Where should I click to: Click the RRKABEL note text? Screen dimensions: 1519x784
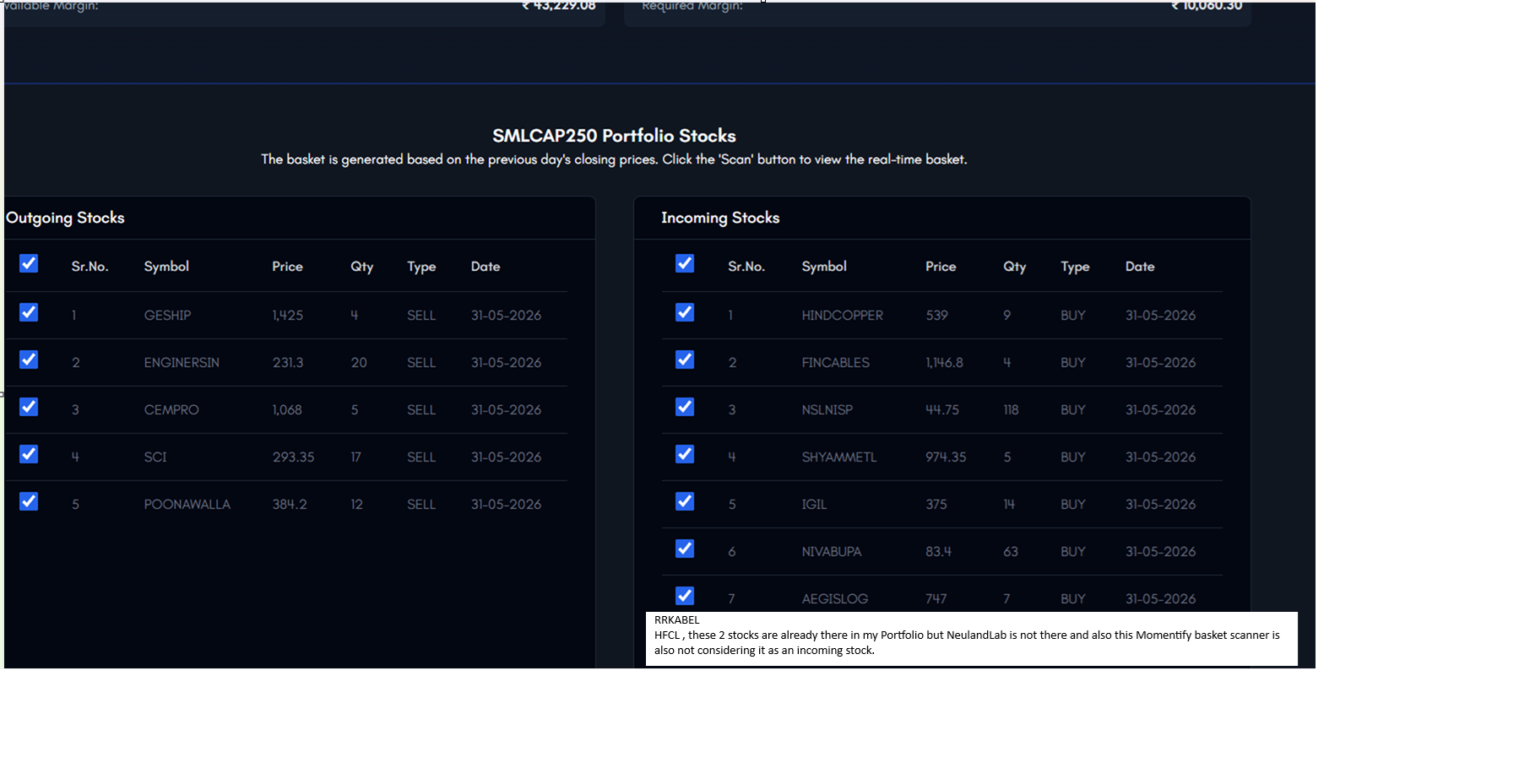pos(677,620)
